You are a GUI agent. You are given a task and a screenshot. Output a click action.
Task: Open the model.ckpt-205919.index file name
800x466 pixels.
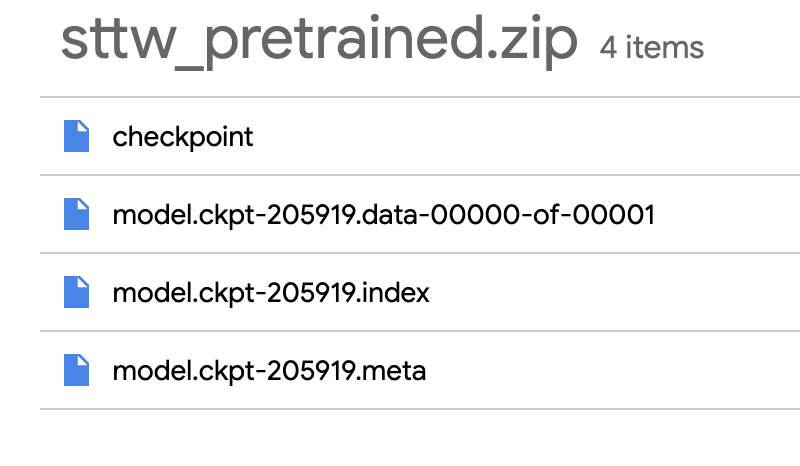point(271,292)
